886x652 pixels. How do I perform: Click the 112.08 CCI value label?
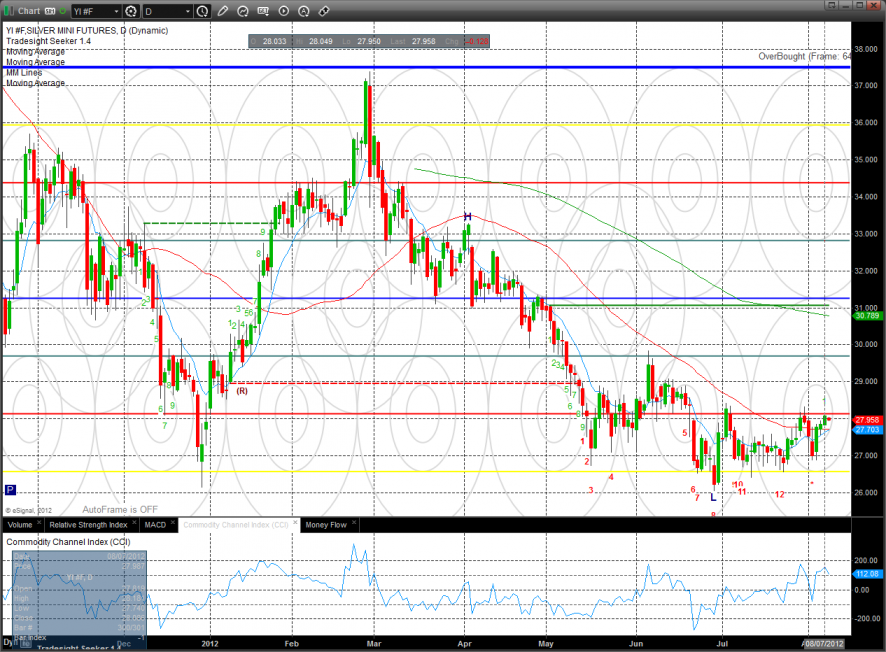point(866,574)
